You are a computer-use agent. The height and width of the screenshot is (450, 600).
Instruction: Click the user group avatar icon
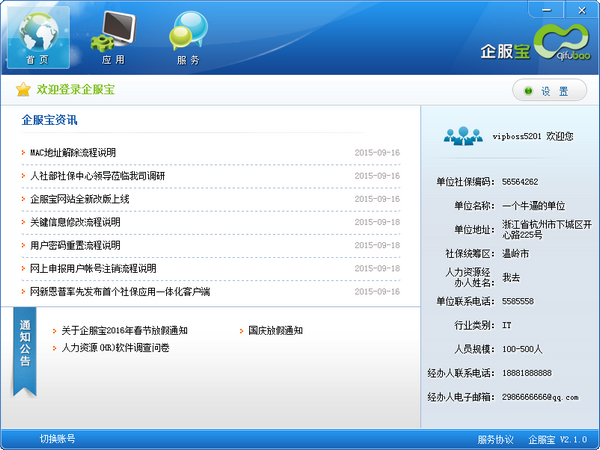tap(463, 136)
